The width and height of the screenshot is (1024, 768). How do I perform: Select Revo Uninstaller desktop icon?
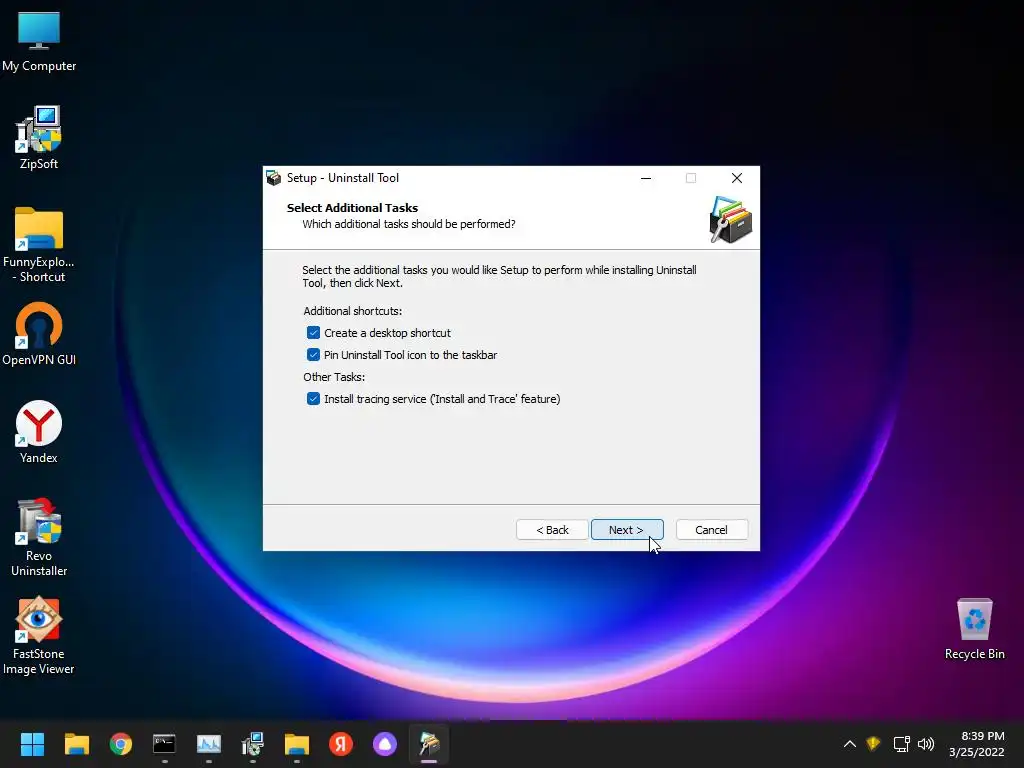click(x=39, y=537)
